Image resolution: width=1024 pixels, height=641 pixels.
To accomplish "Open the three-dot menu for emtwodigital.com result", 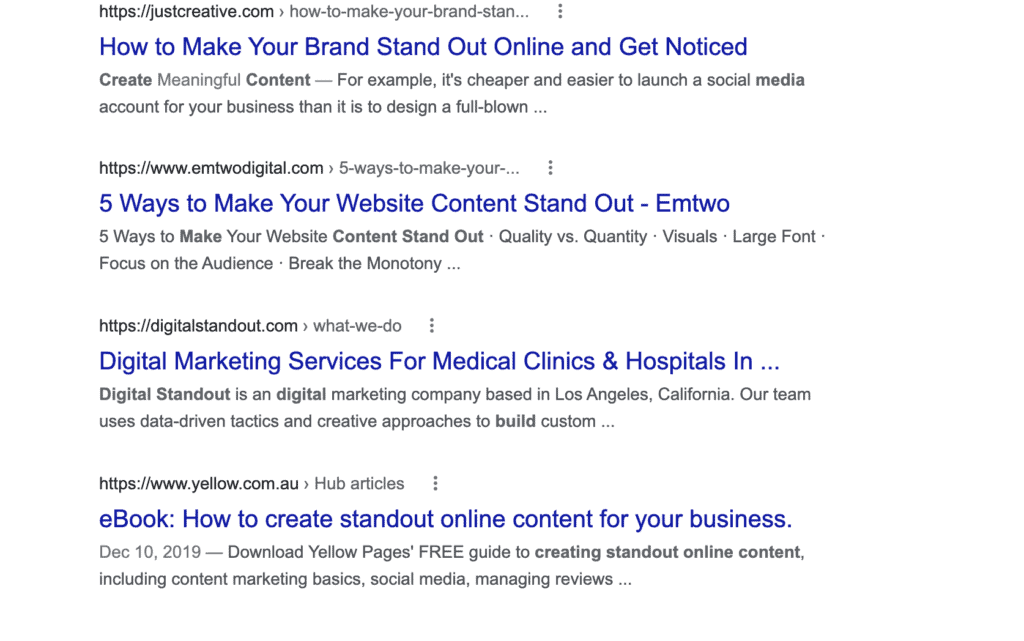I will point(551,167).
